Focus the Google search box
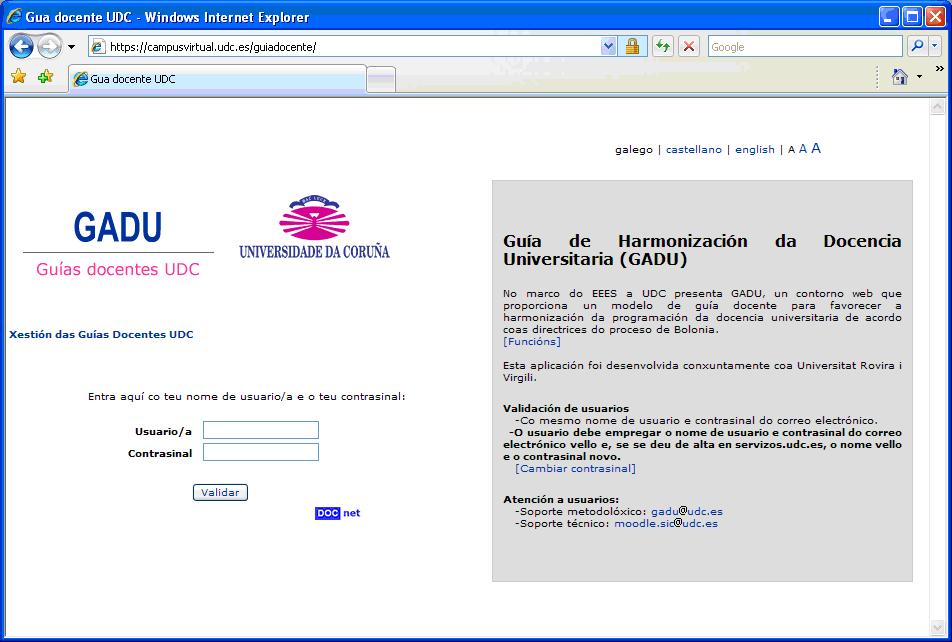The image size is (952, 642). [x=805, y=47]
